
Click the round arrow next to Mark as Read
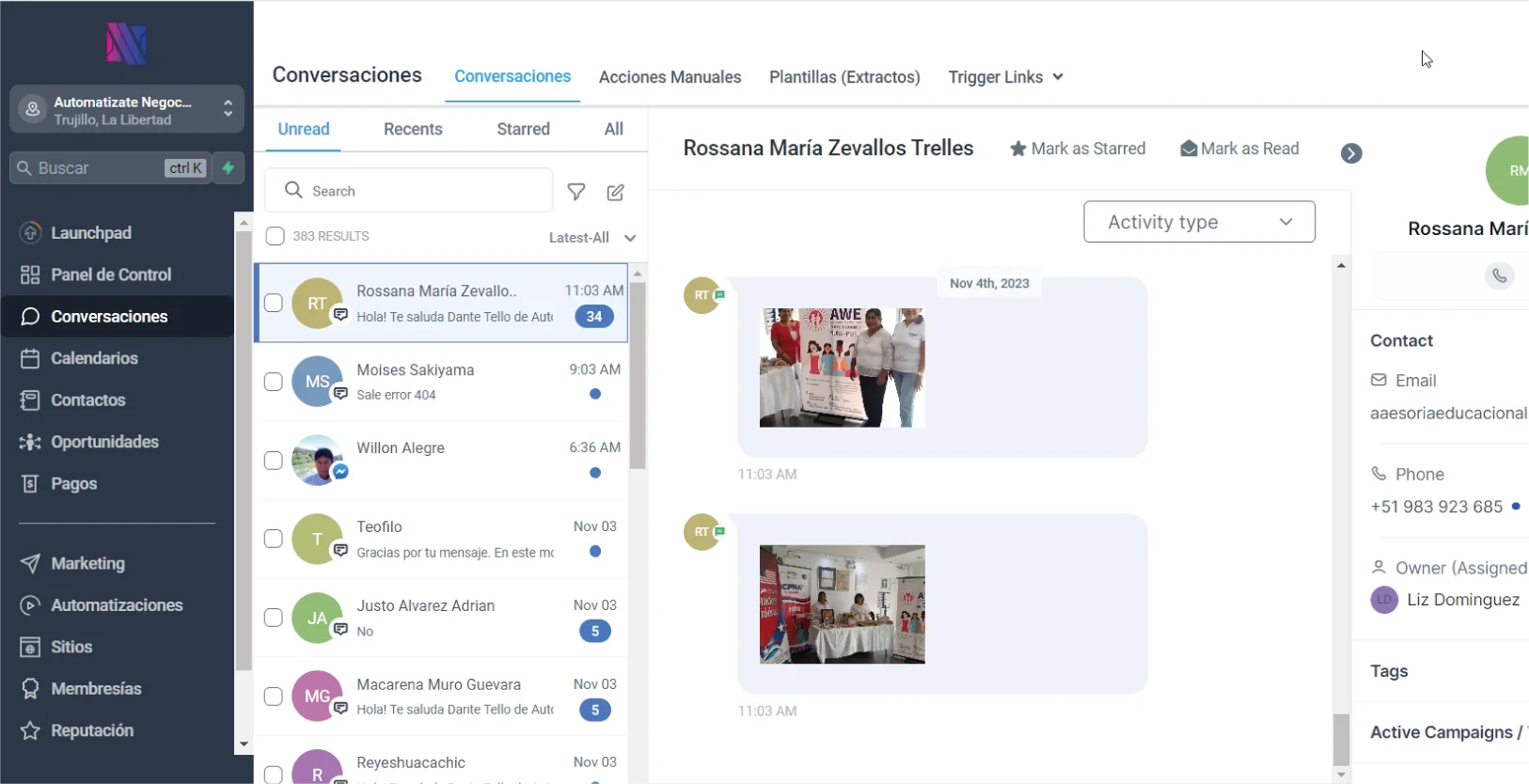(1351, 153)
